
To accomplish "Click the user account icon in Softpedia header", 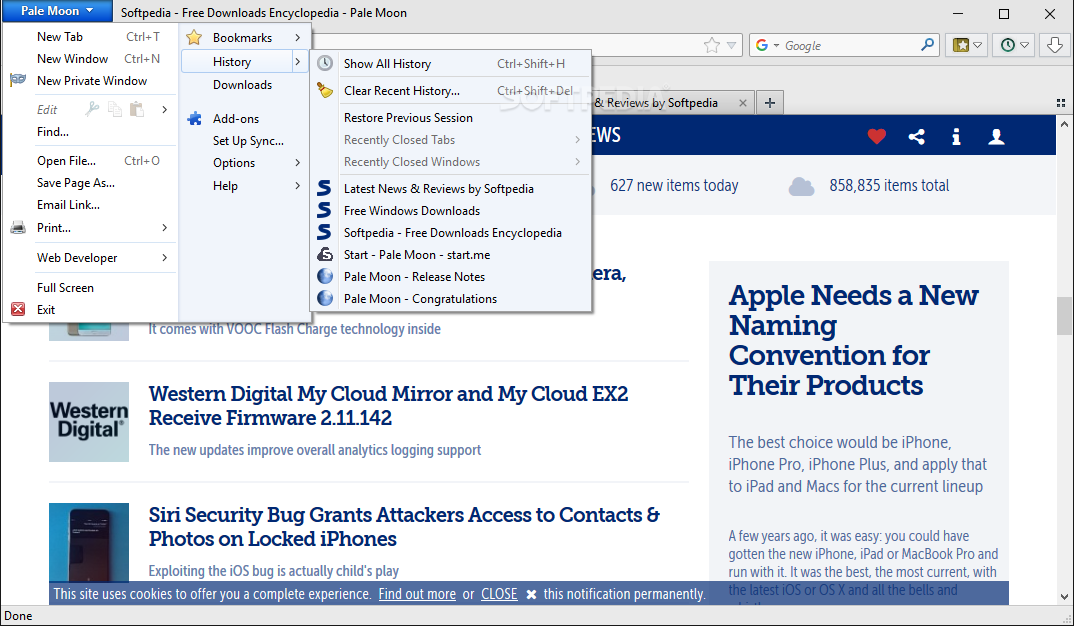I will point(996,136).
